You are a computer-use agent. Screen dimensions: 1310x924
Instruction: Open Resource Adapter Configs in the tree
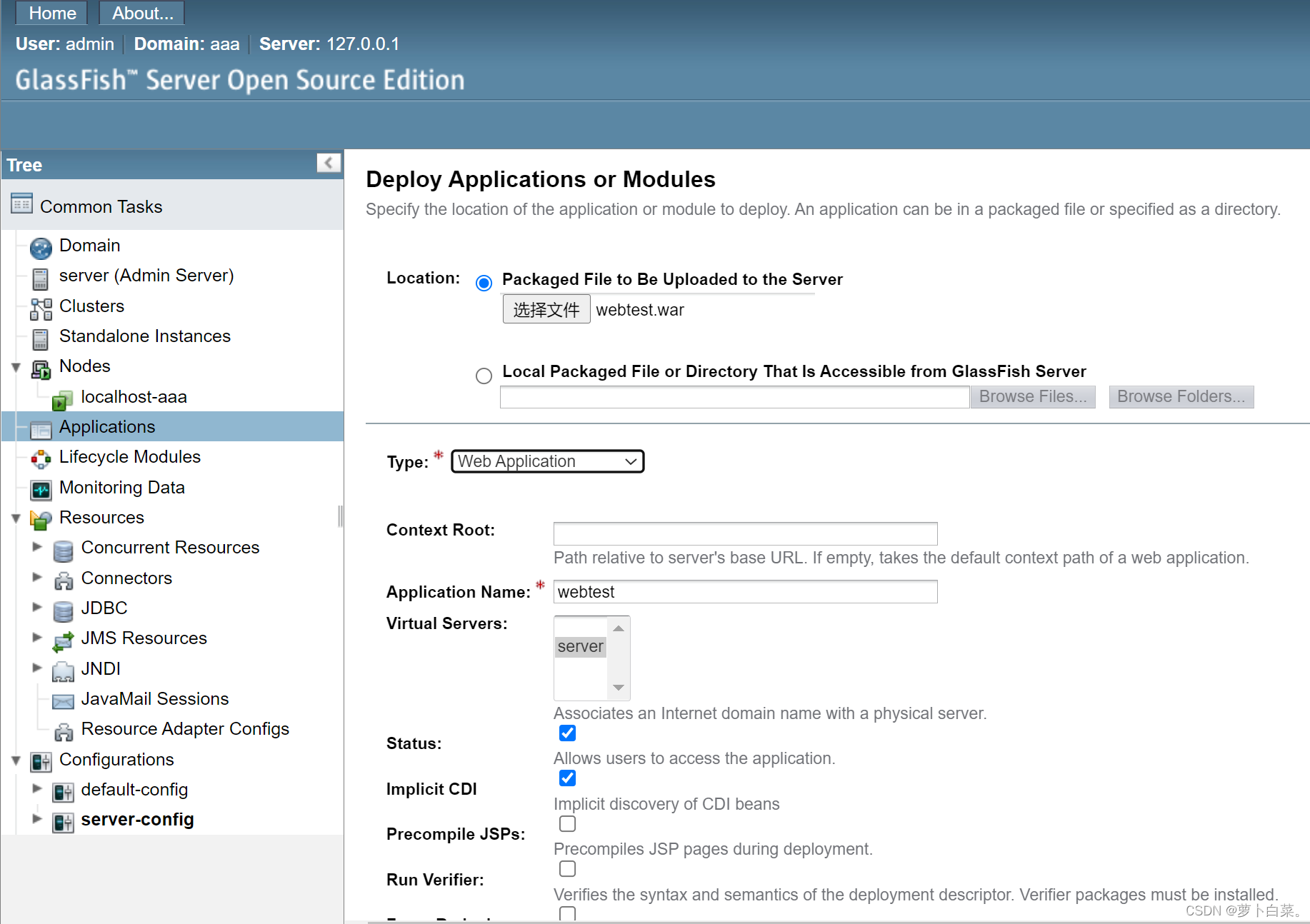pyautogui.click(x=185, y=728)
